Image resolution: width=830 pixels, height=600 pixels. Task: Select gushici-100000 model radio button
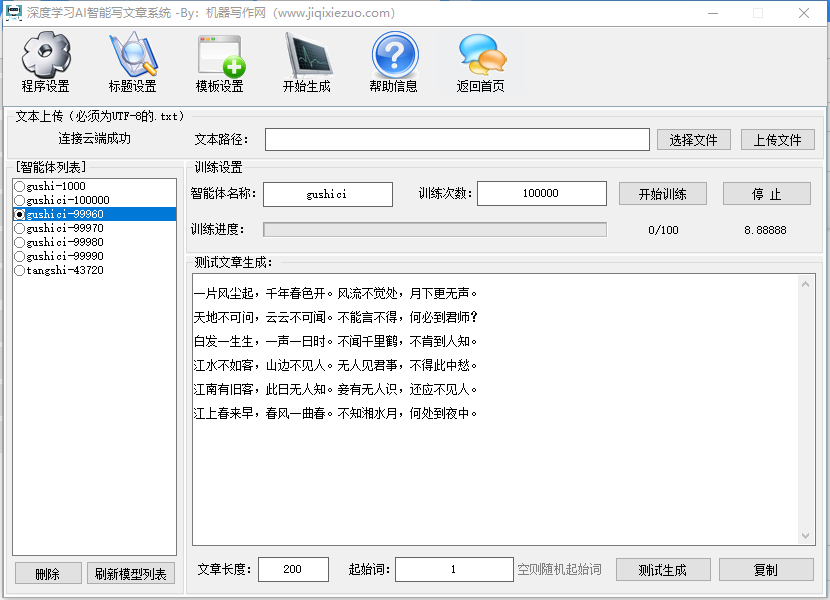(19, 200)
